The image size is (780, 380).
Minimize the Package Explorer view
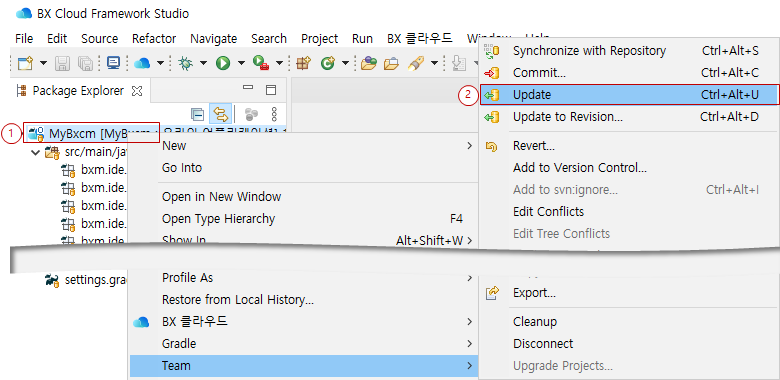point(248,88)
